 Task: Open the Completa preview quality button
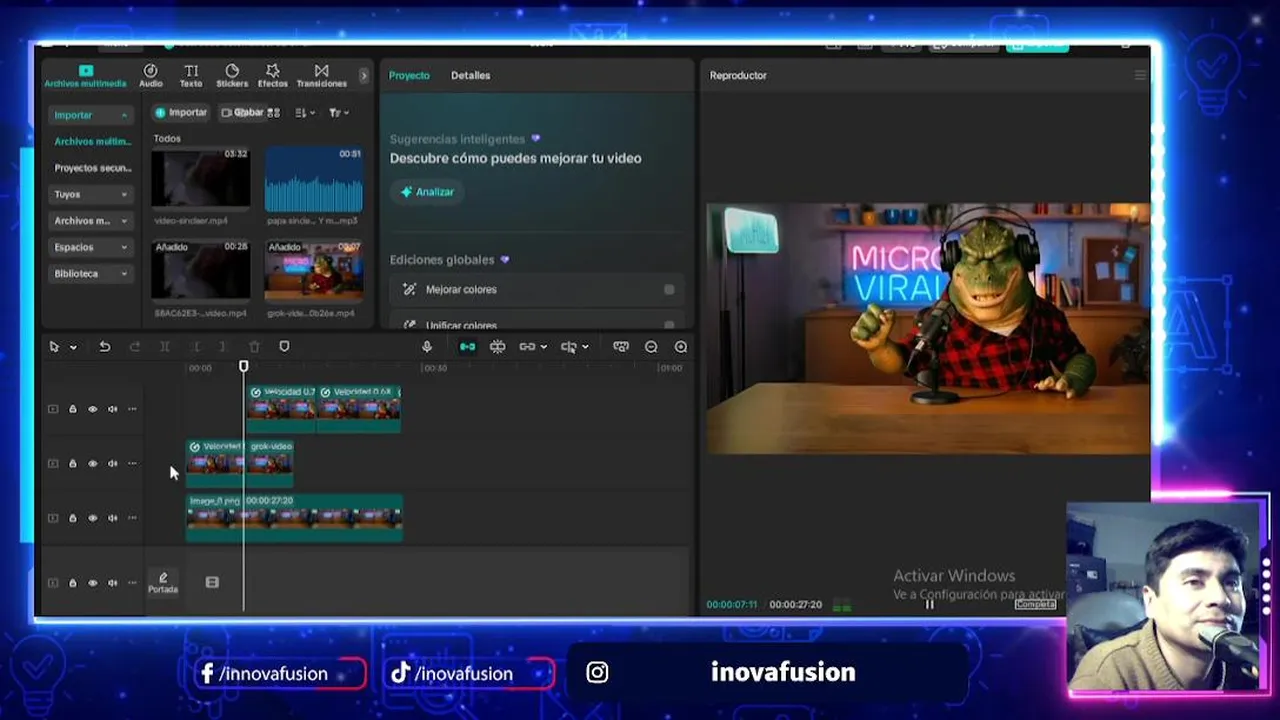coord(1035,604)
